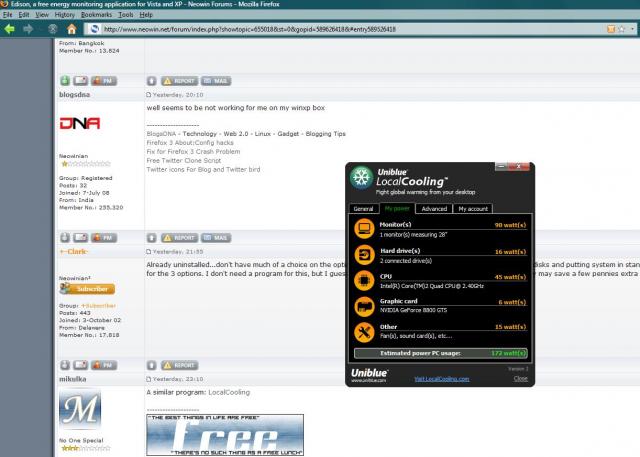Follow the Visit LocalCooling.com link
Viewport: 640px width, 457px height.
(x=442, y=379)
